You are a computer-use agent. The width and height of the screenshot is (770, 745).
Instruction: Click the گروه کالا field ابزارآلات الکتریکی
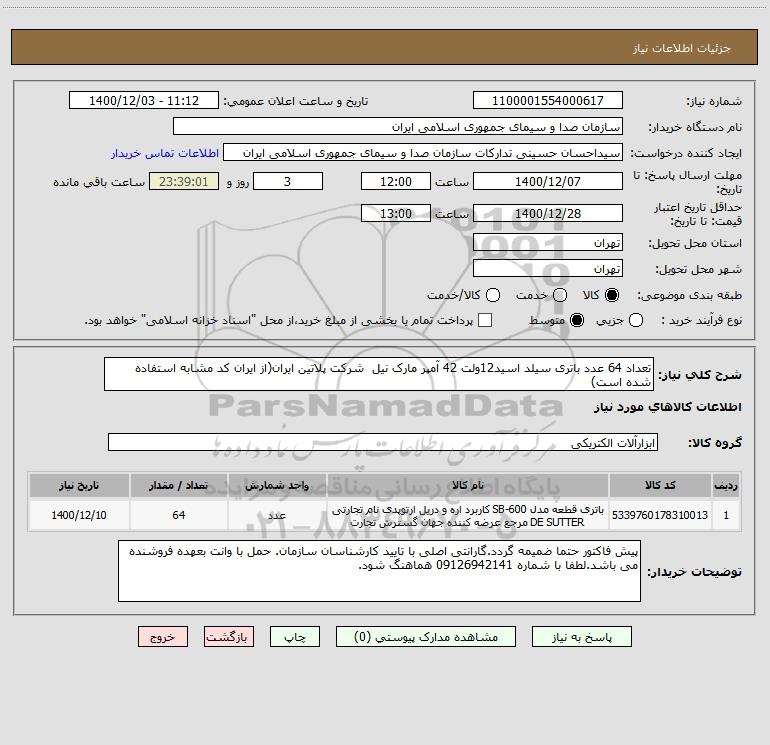pyautogui.click(x=383, y=442)
